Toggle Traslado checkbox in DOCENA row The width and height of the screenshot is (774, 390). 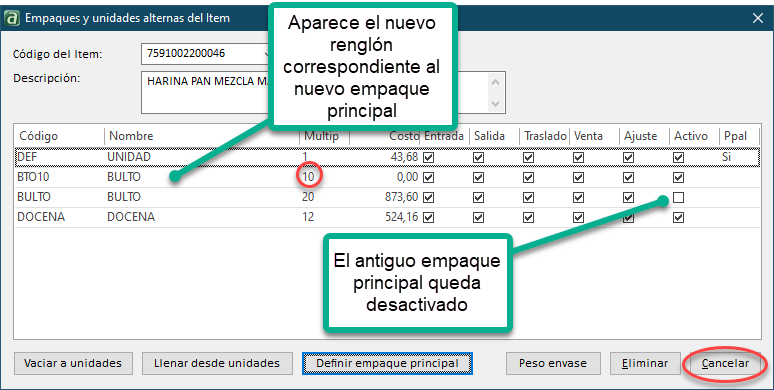click(x=529, y=217)
